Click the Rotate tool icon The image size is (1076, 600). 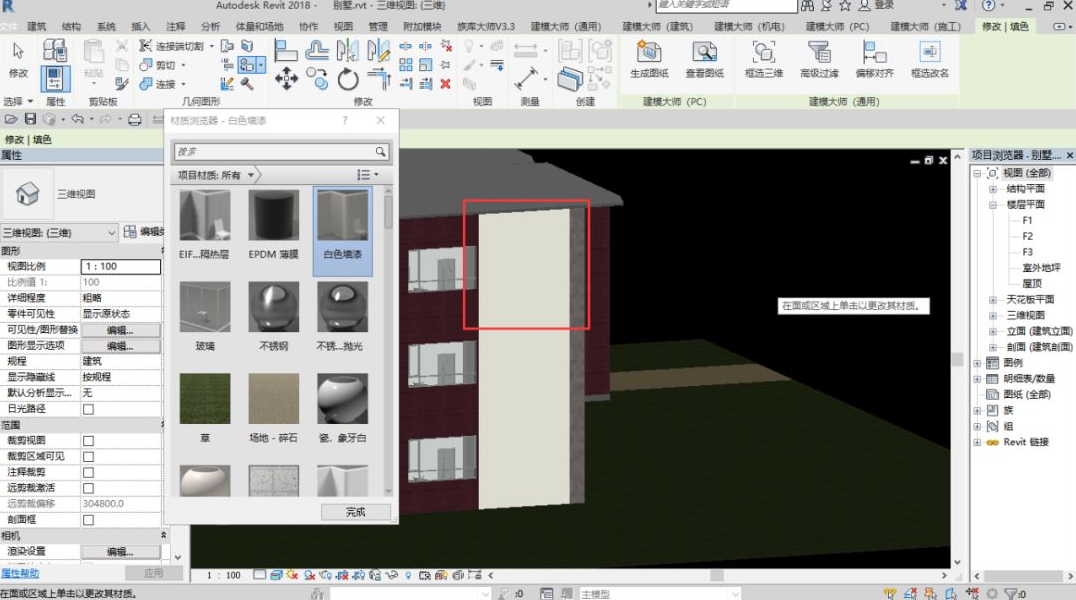(x=348, y=79)
